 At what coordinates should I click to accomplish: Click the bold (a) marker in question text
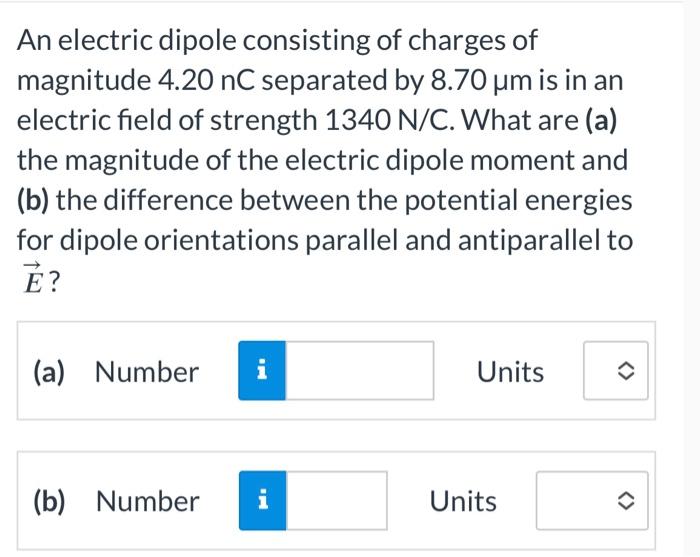point(601,121)
